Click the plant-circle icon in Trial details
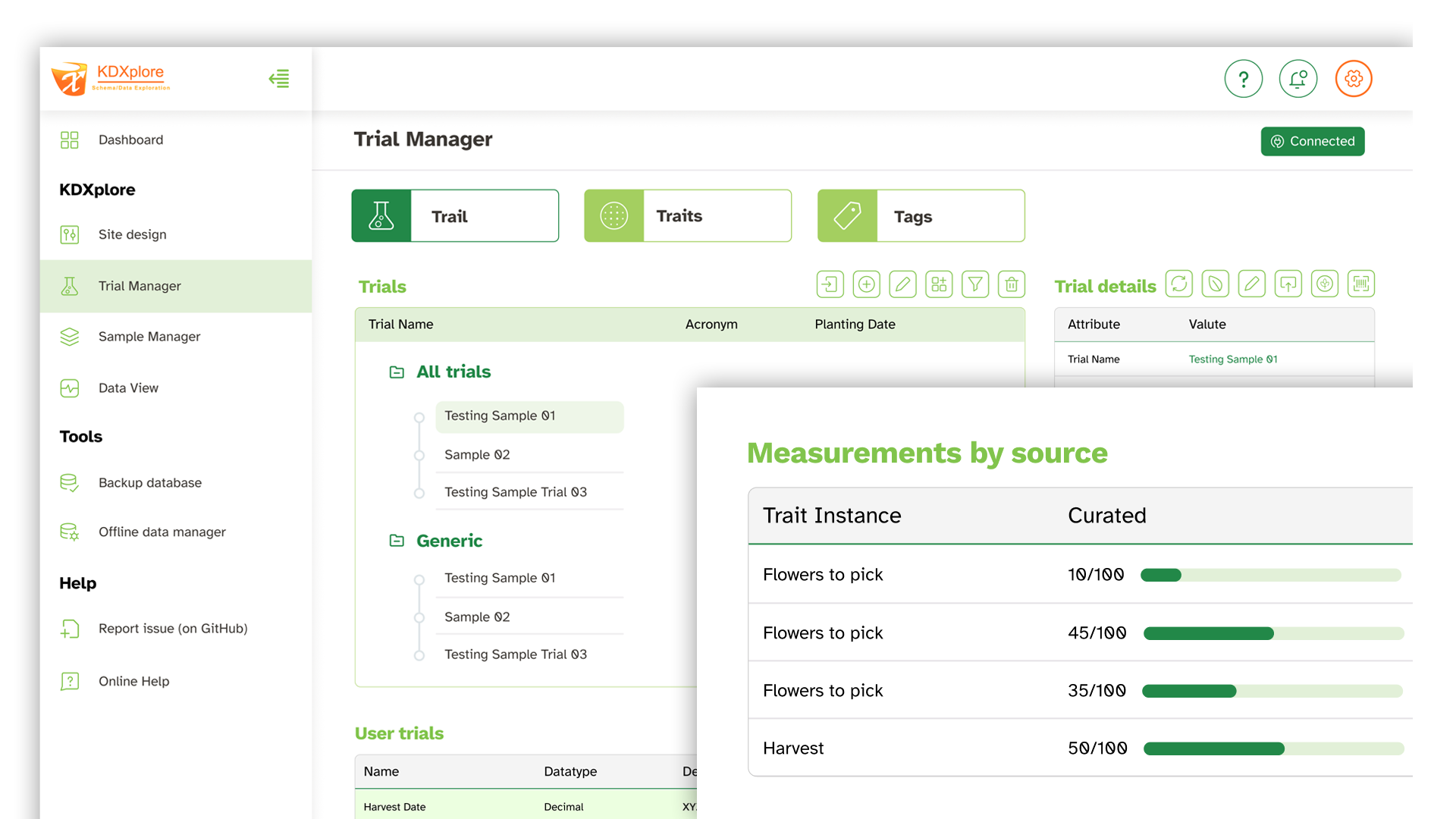The height and width of the screenshot is (819, 1456). coord(1325,284)
